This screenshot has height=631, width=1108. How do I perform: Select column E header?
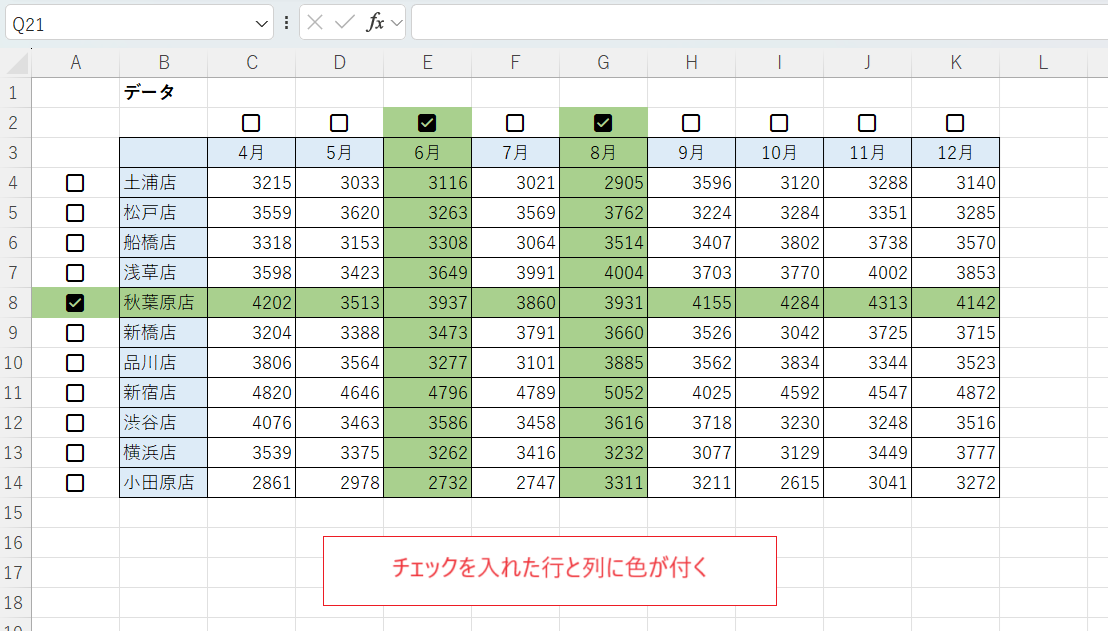pyautogui.click(x=428, y=63)
